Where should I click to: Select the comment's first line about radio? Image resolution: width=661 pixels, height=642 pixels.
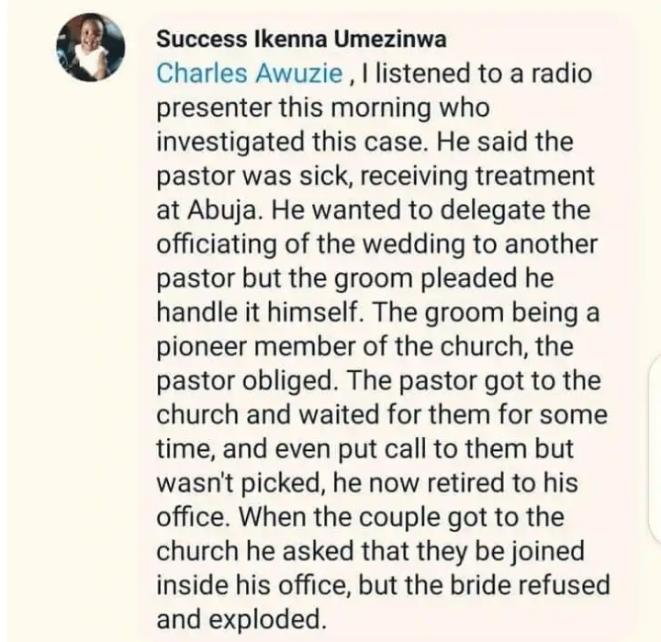(374, 74)
